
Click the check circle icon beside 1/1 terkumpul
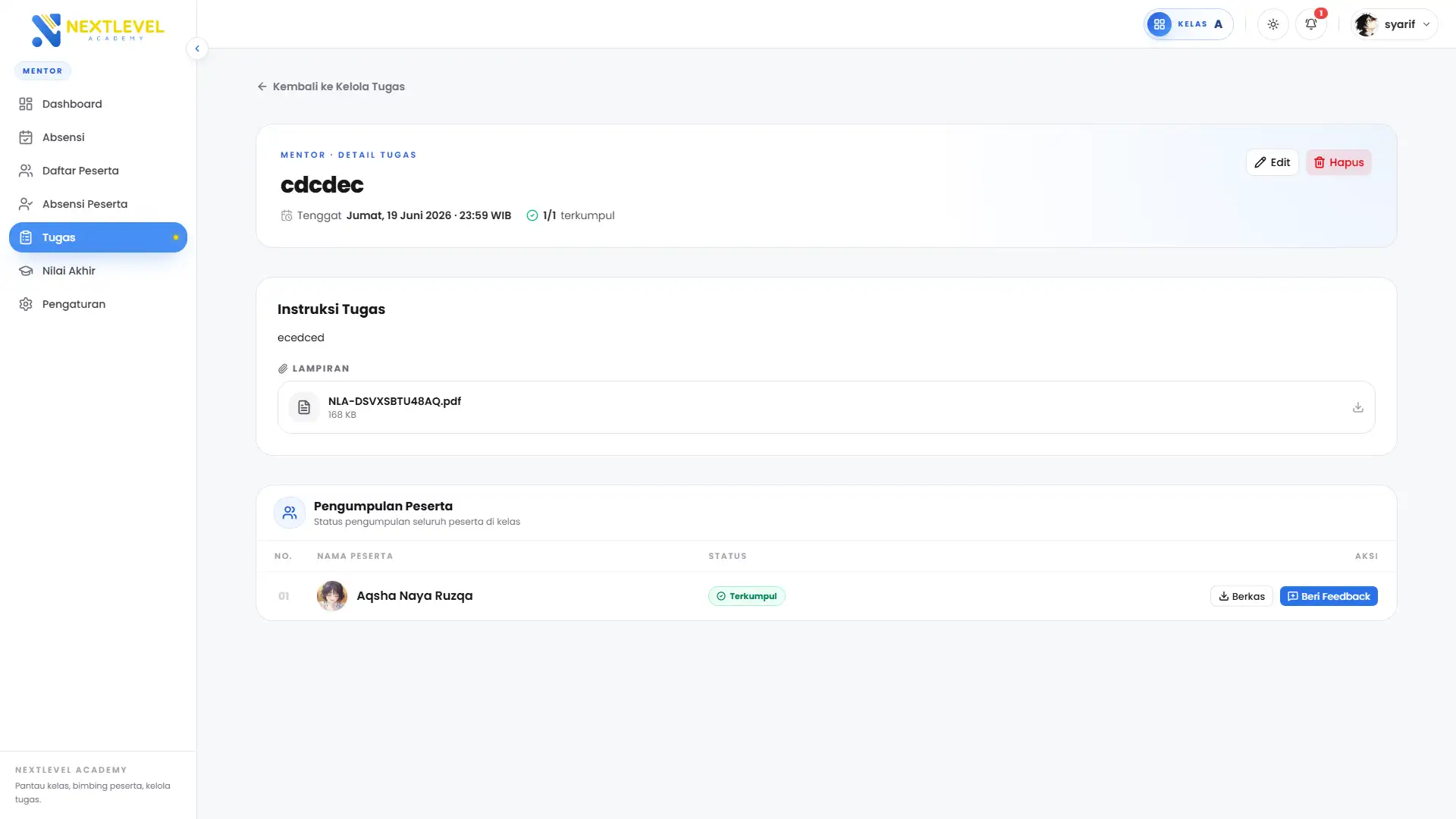pos(532,215)
